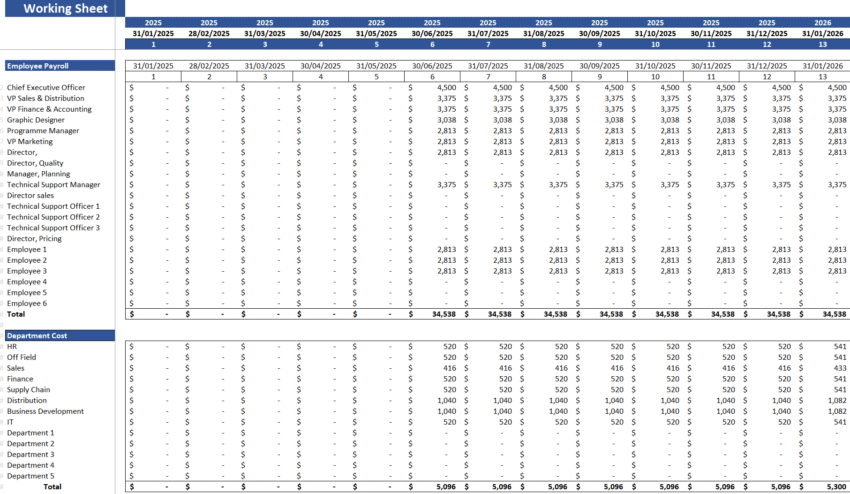This screenshot has width=850, height=494.
Task: Select the Chief Executive Officer row label
Action: 46,87
